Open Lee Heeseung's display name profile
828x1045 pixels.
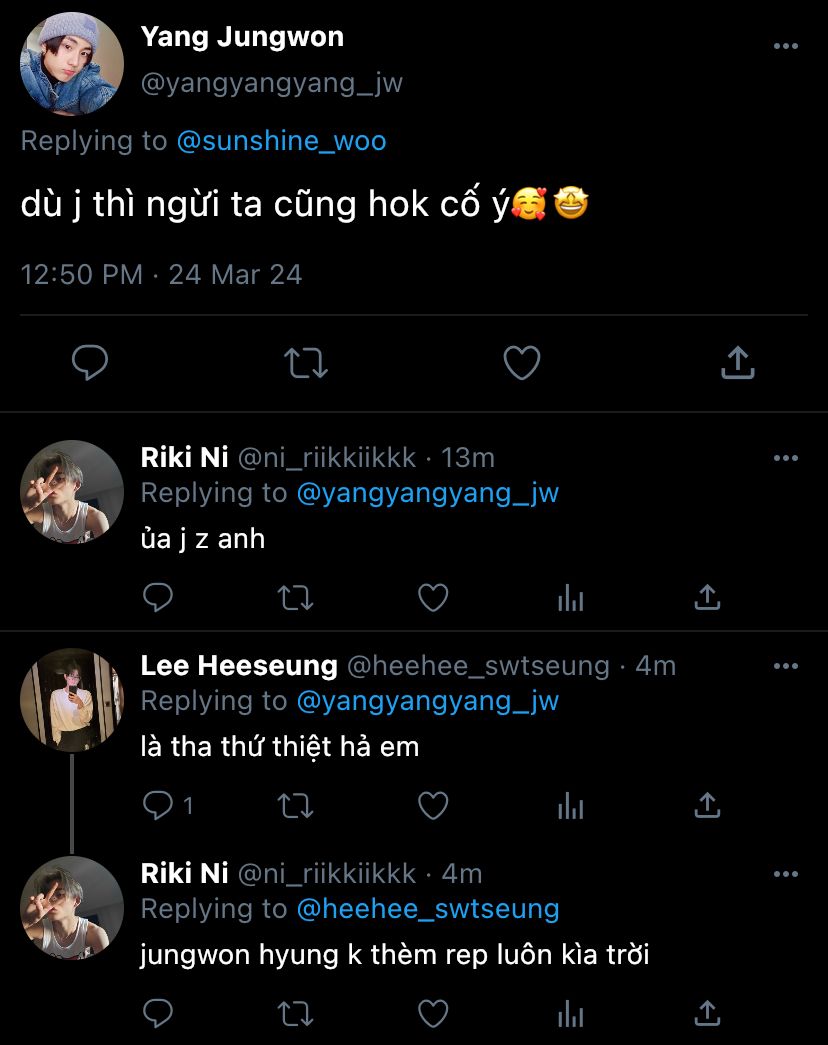tap(239, 665)
